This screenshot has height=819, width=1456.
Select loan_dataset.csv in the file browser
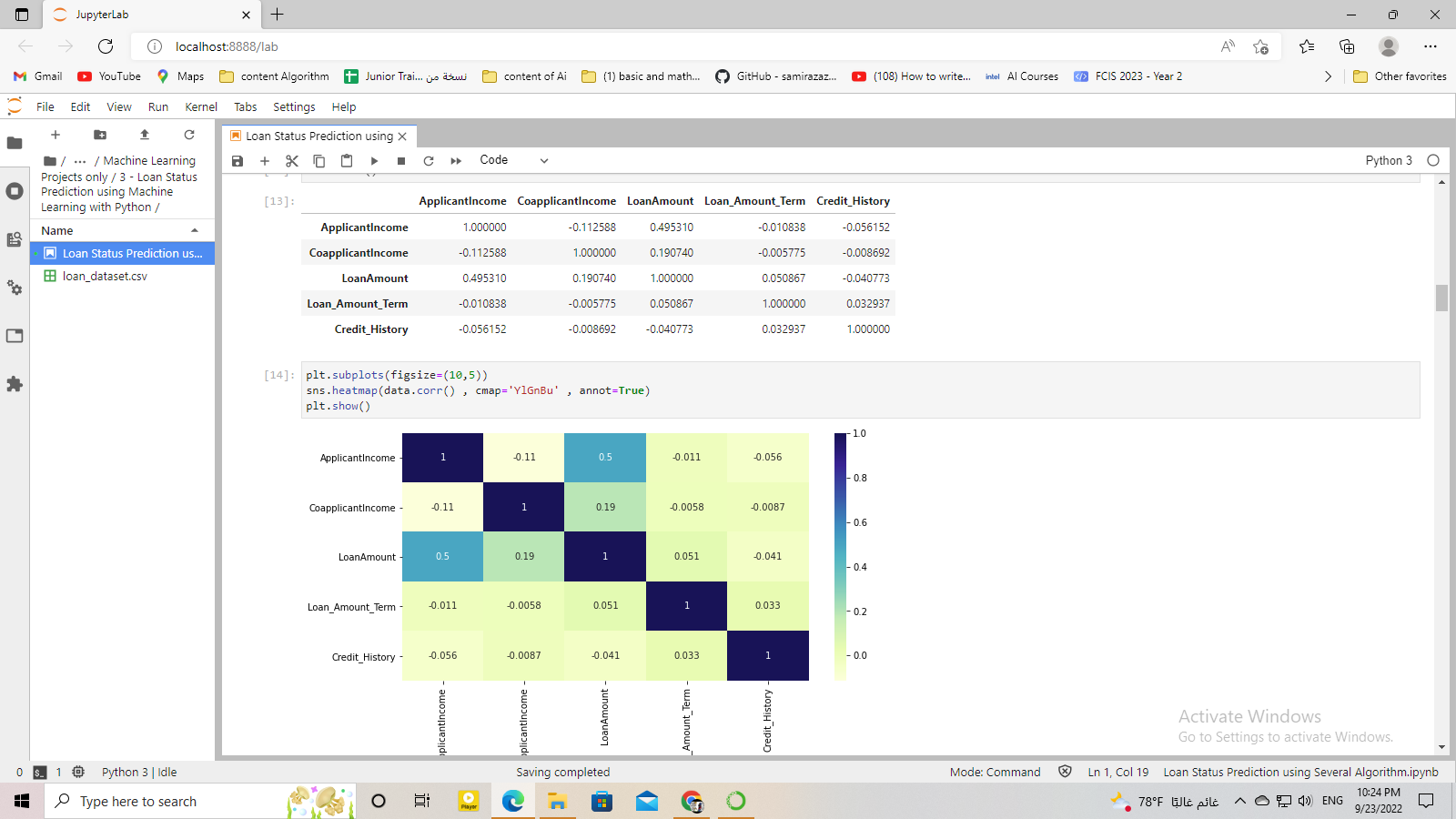[x=105, y=276]
